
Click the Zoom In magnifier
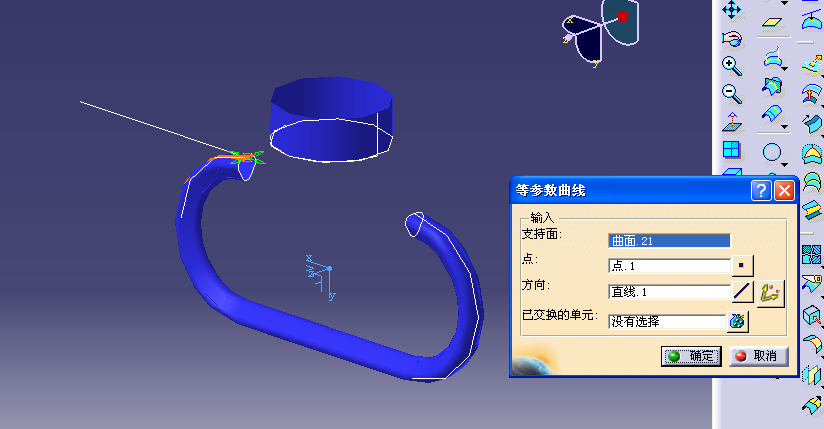point(732,66)
